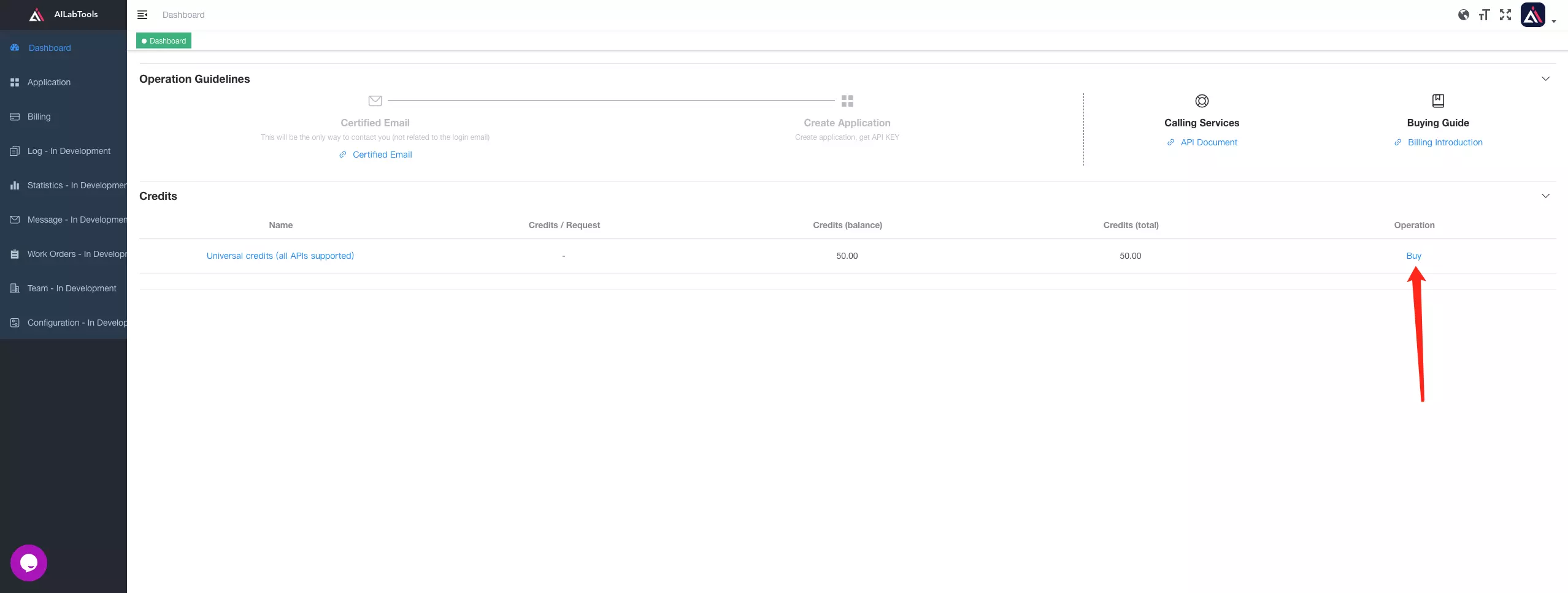Click the Create Application step title
Viewport: 1568px width, 593px height.
point(847,123)
